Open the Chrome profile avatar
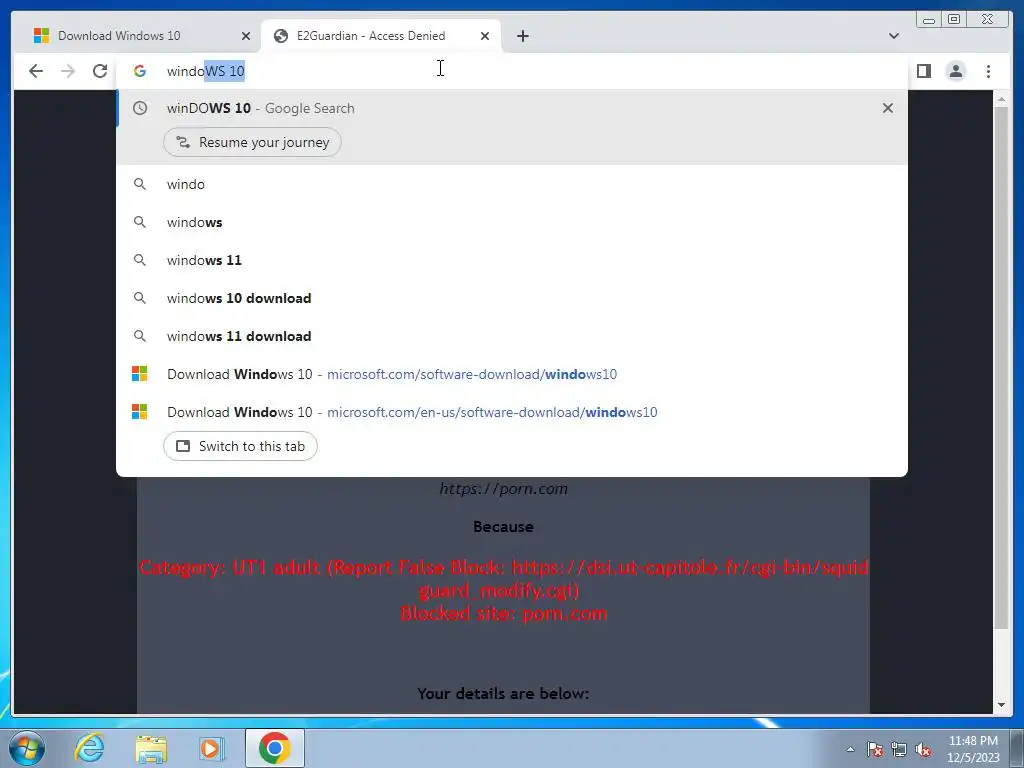 point(955,71)
